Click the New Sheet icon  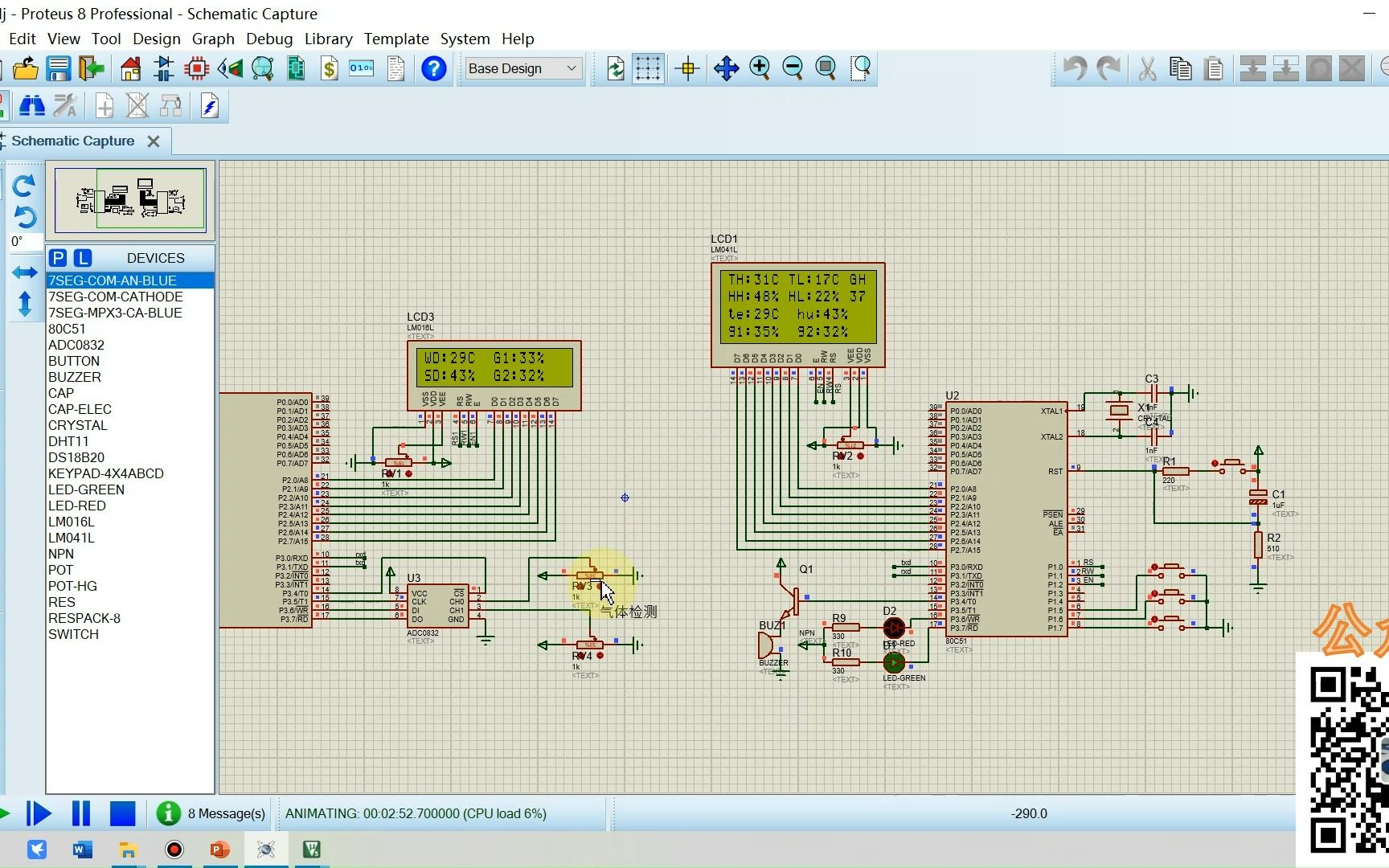pos(104,105)
